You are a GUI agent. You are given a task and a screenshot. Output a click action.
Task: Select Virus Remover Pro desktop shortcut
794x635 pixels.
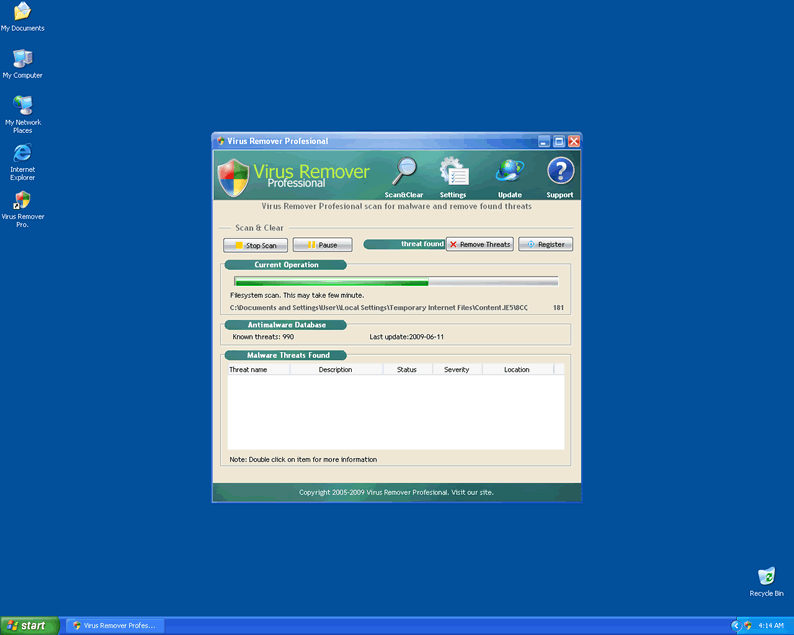(x=22, y=205)
